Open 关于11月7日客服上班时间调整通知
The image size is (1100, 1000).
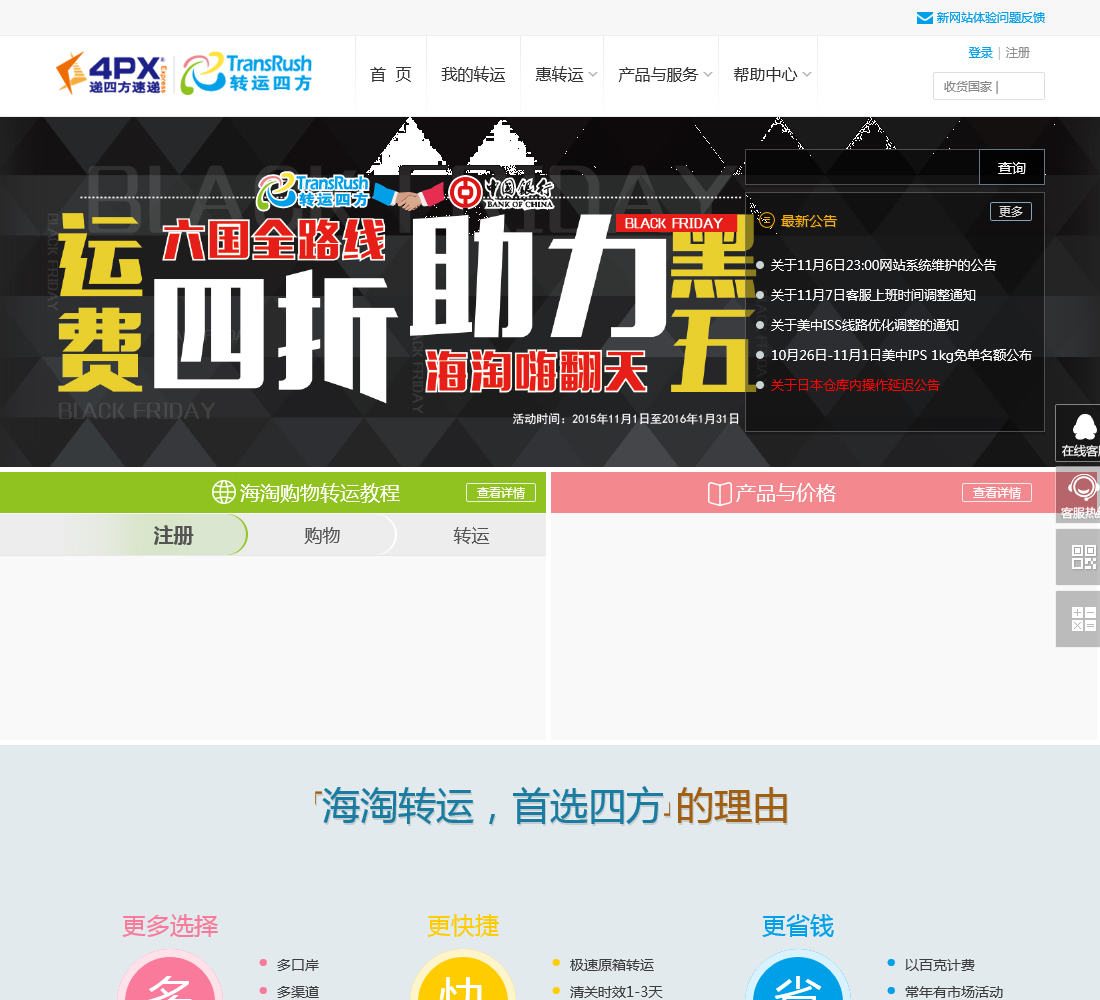(x=873, y=295)
